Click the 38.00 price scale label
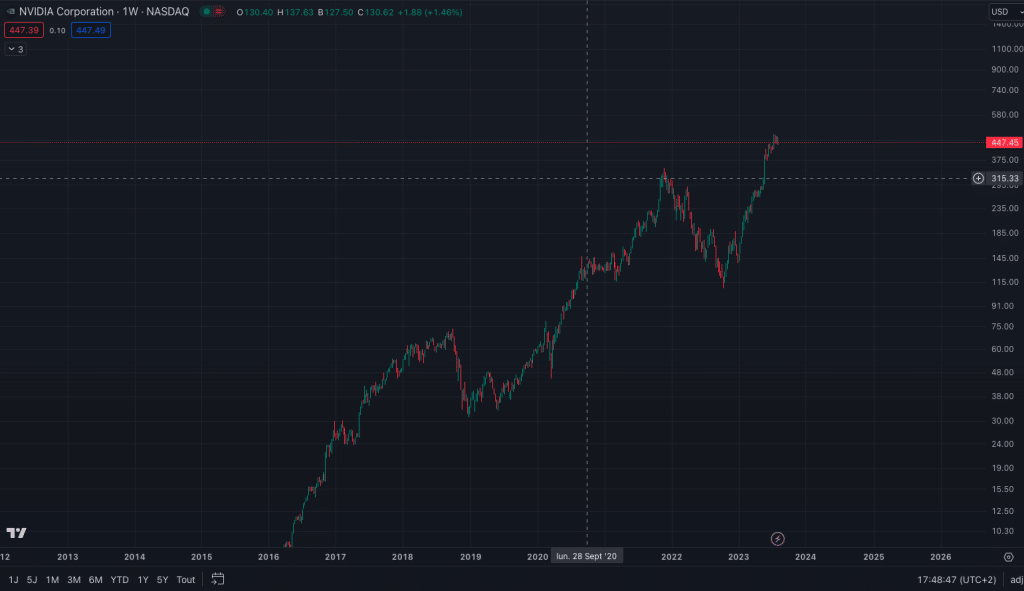The image size is (1024, 591). click(1002, 396)
